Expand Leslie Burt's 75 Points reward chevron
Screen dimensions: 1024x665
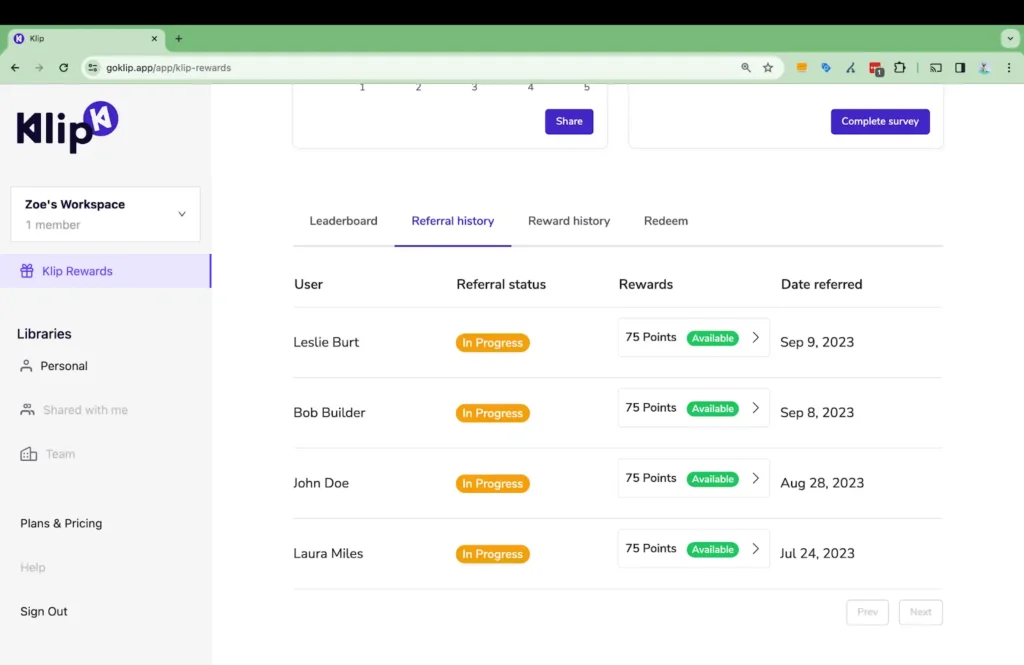coord(755,338)
